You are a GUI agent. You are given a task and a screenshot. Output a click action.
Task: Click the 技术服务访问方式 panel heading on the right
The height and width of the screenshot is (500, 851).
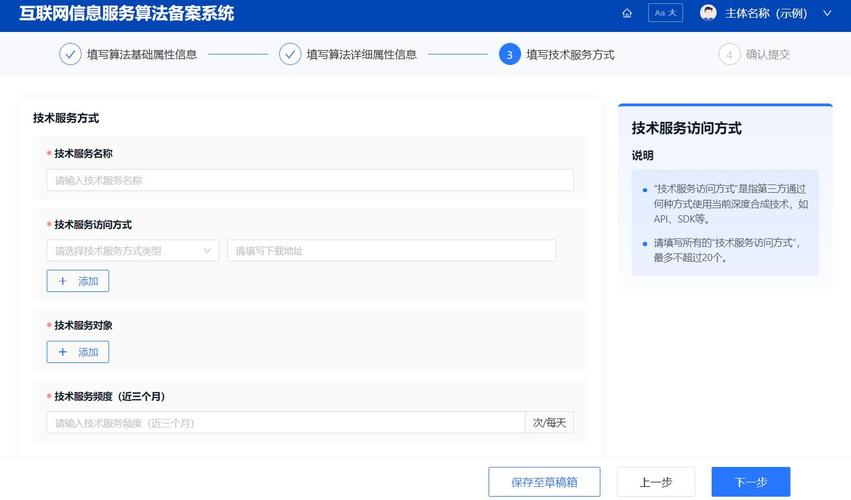pos(687,128)
